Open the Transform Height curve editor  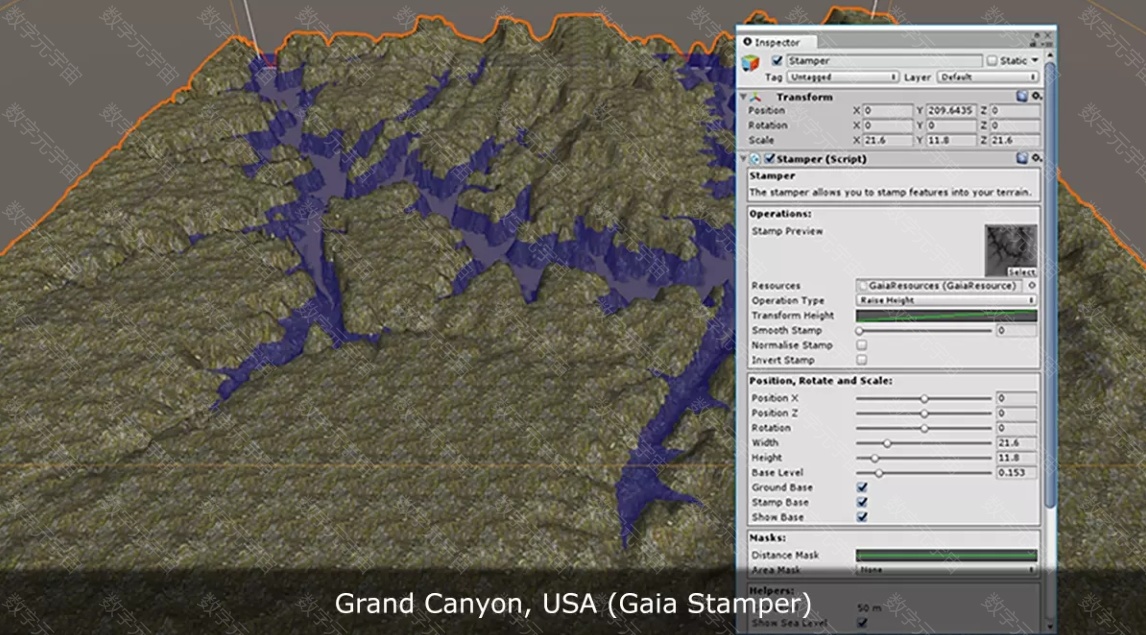(946, 316)
